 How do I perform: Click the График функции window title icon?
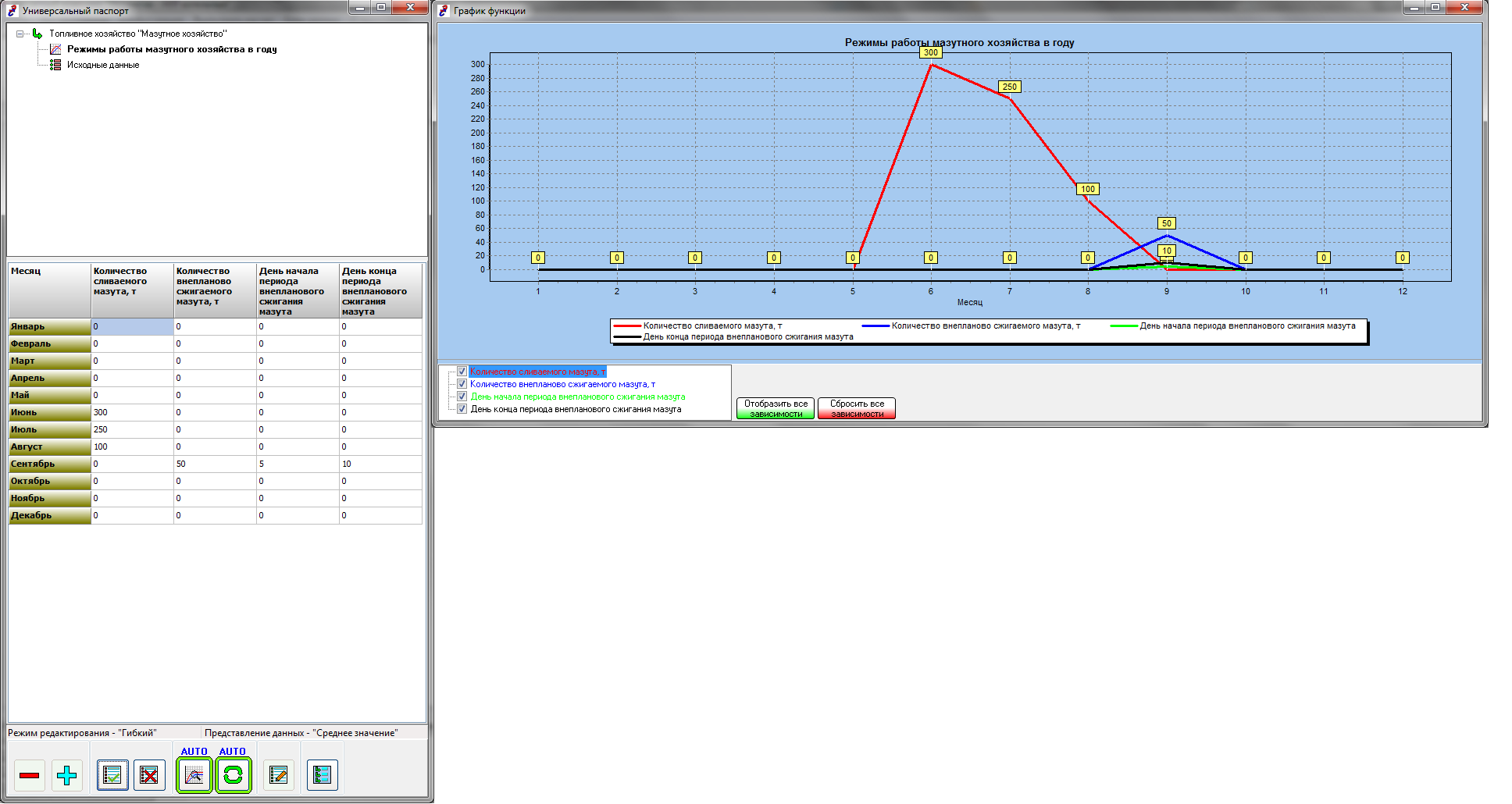[x=444, y=11]
